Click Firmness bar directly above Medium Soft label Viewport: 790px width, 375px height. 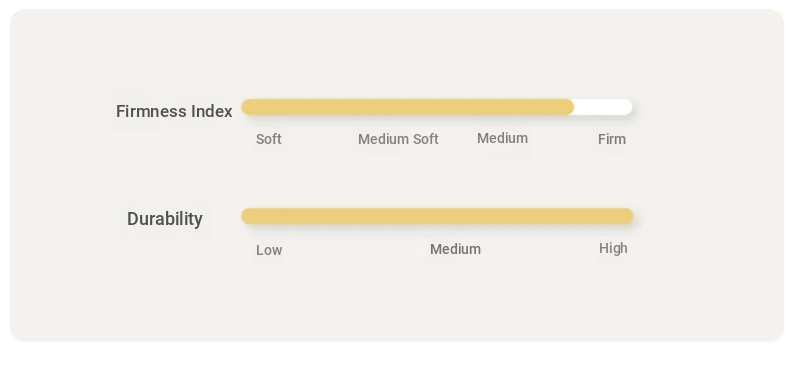(x=398, y=107)
